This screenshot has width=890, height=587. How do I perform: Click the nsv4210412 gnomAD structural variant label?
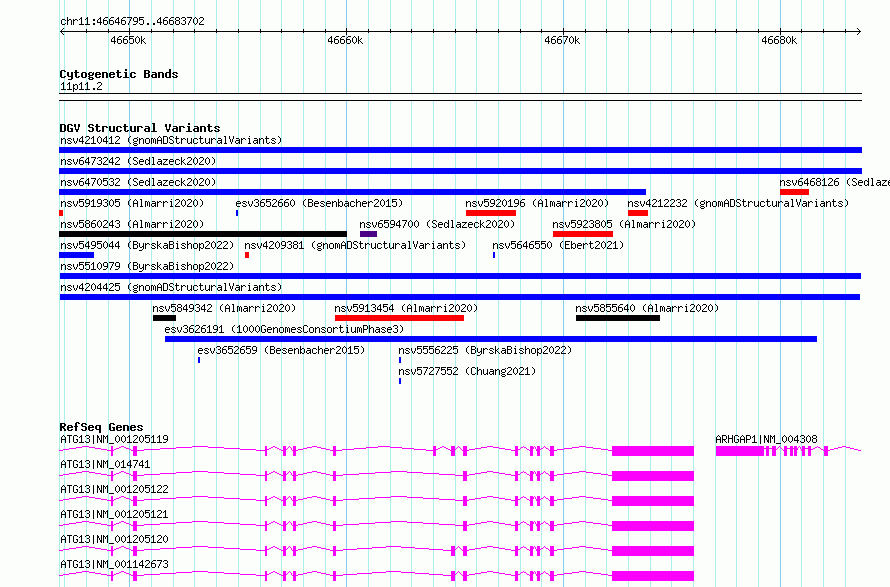[x=171, y=140]
